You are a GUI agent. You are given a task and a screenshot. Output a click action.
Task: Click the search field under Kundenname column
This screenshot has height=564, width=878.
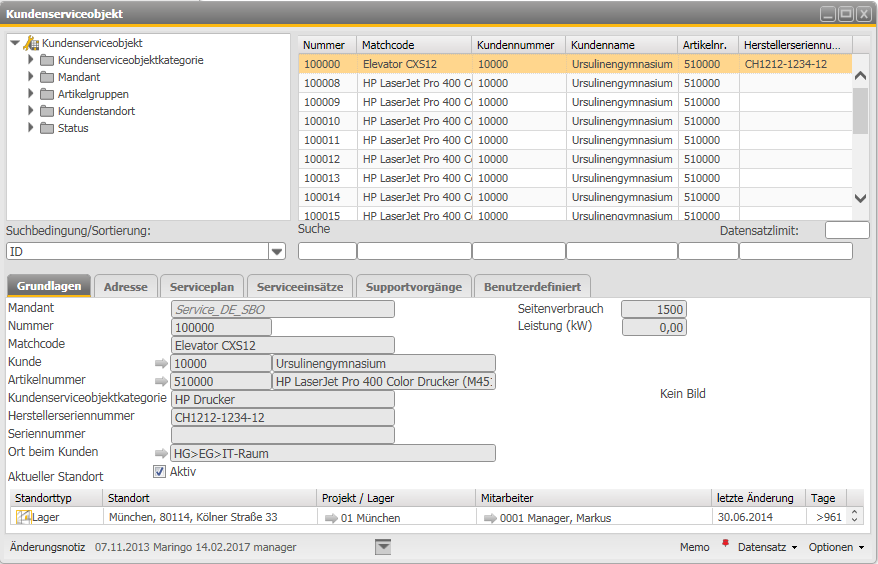[x=622, y=251]
